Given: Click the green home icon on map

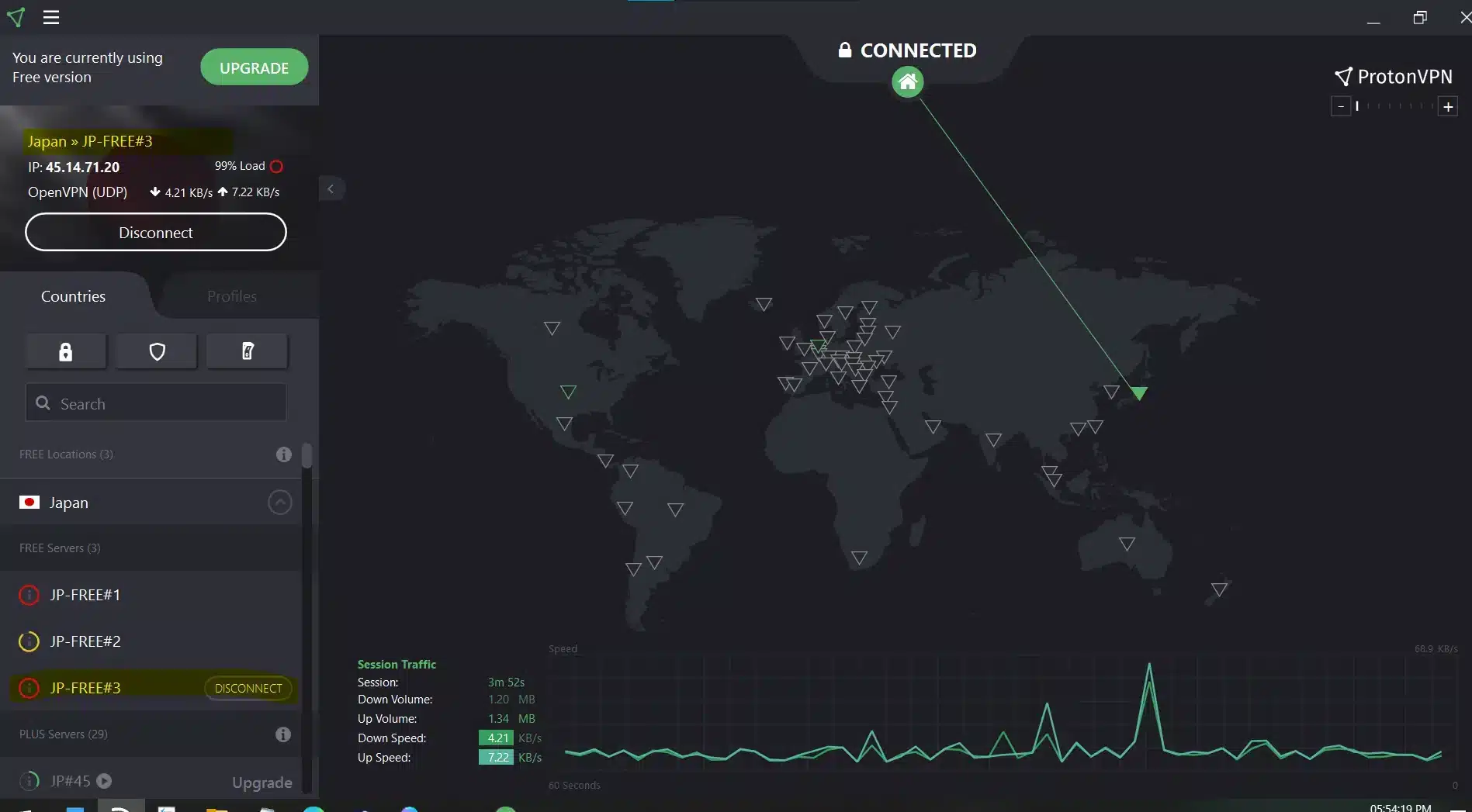Looking at the screenshot, I should coord(907,81).
